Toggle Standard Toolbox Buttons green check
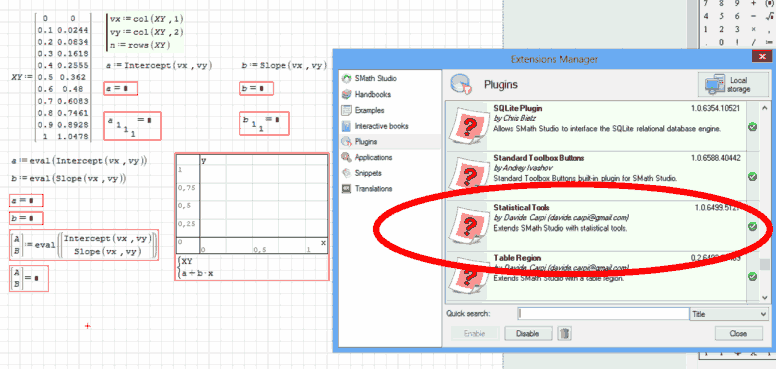Viewport: 776px width, 369px height. point(752,176)
